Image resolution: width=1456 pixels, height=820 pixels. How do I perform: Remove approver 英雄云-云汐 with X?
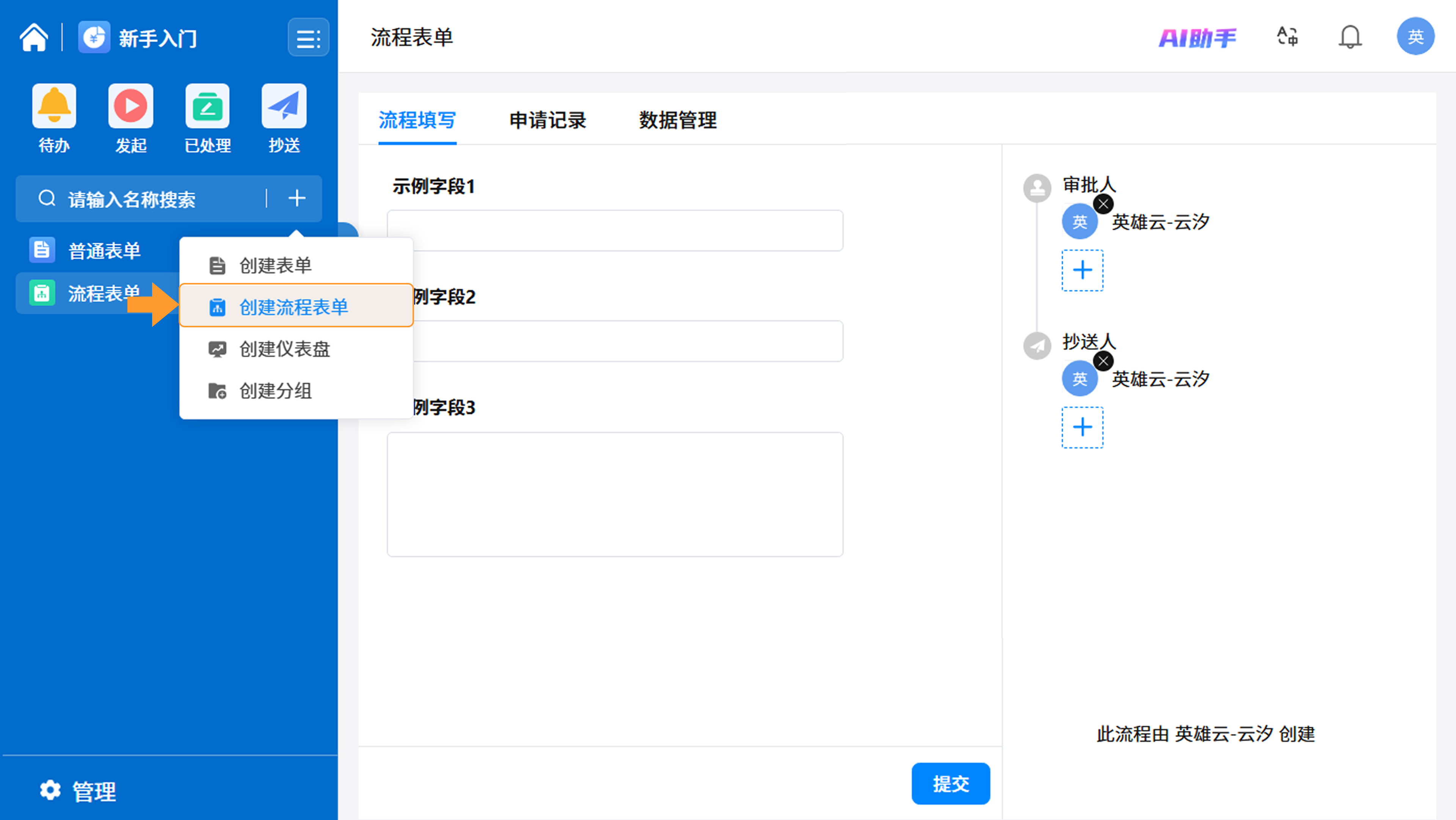click(x=1103, y=204)
